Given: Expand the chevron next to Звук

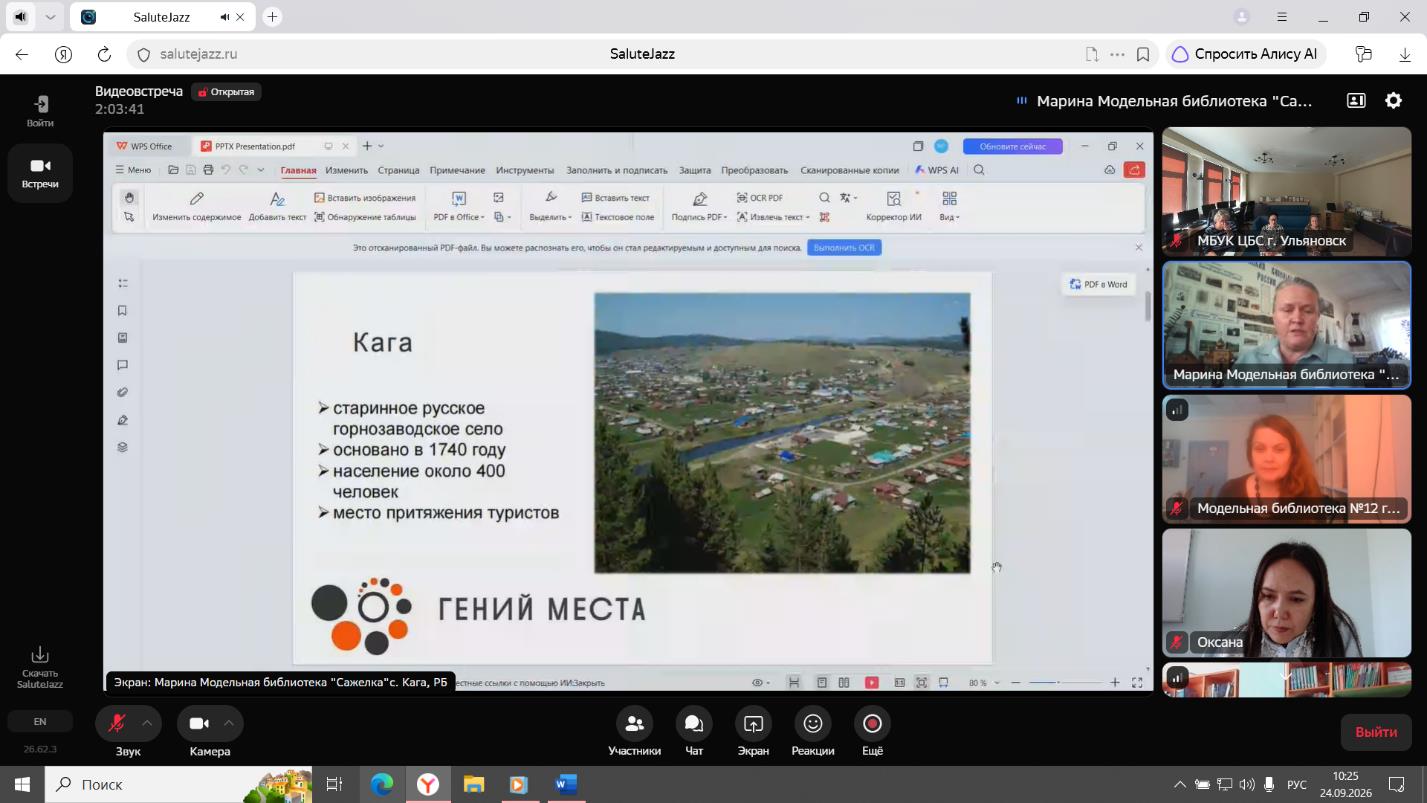Looking at the screenshot, I should click(x=147, y=723).
